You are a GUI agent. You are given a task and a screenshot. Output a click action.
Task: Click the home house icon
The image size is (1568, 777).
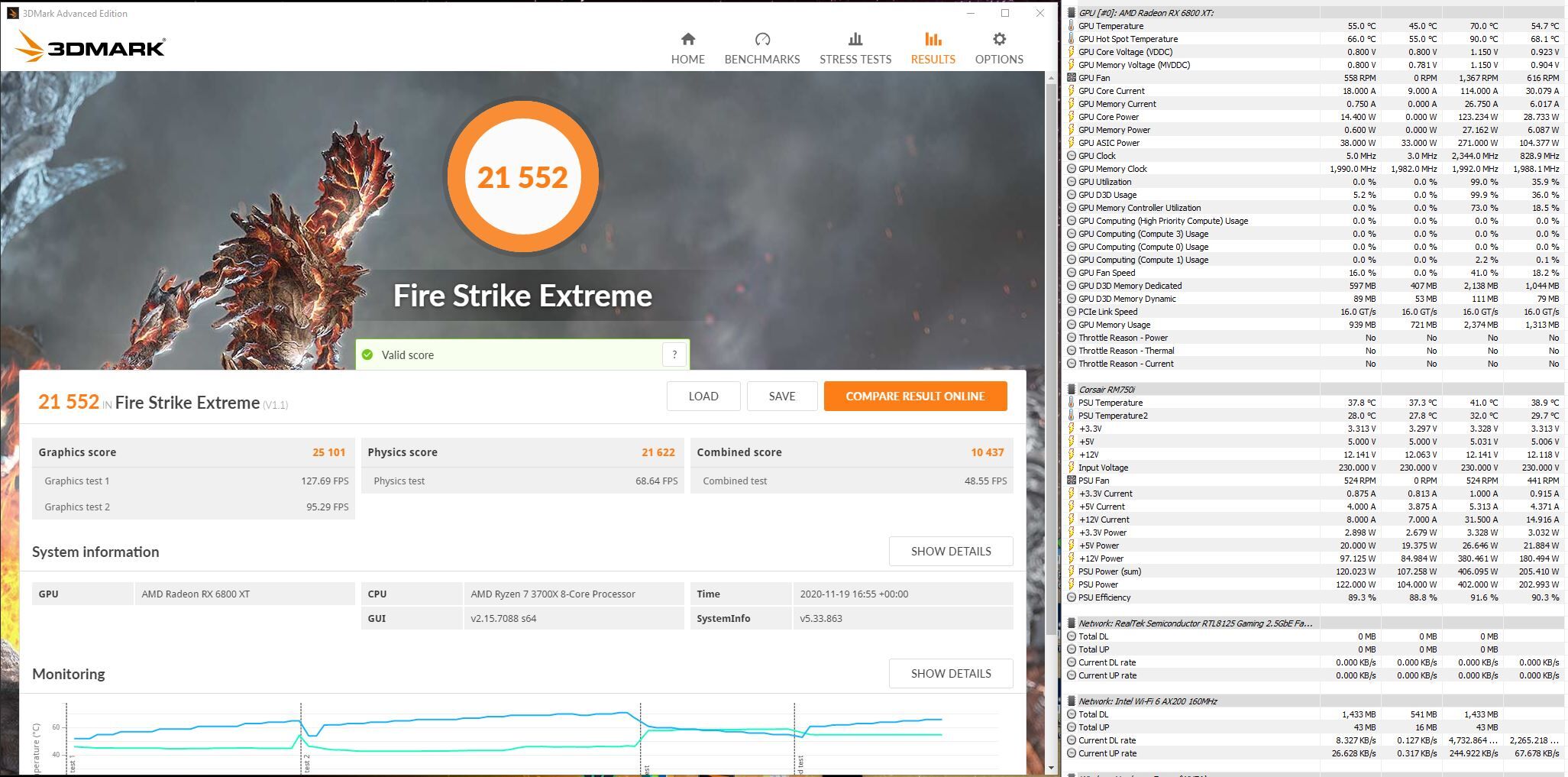[688, 39]
